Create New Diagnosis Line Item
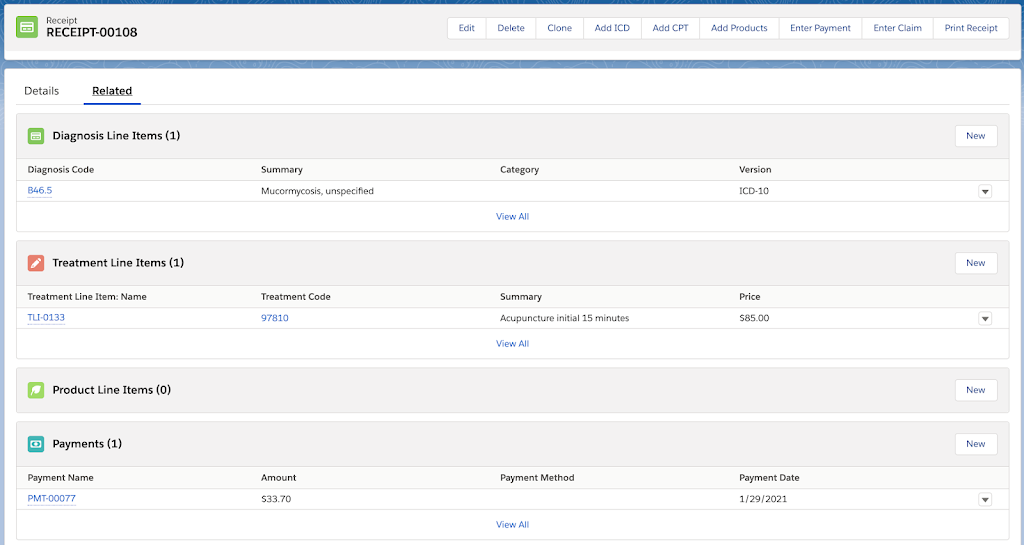The height and width of the screenshot is (545, 1024). coord(975,136)
